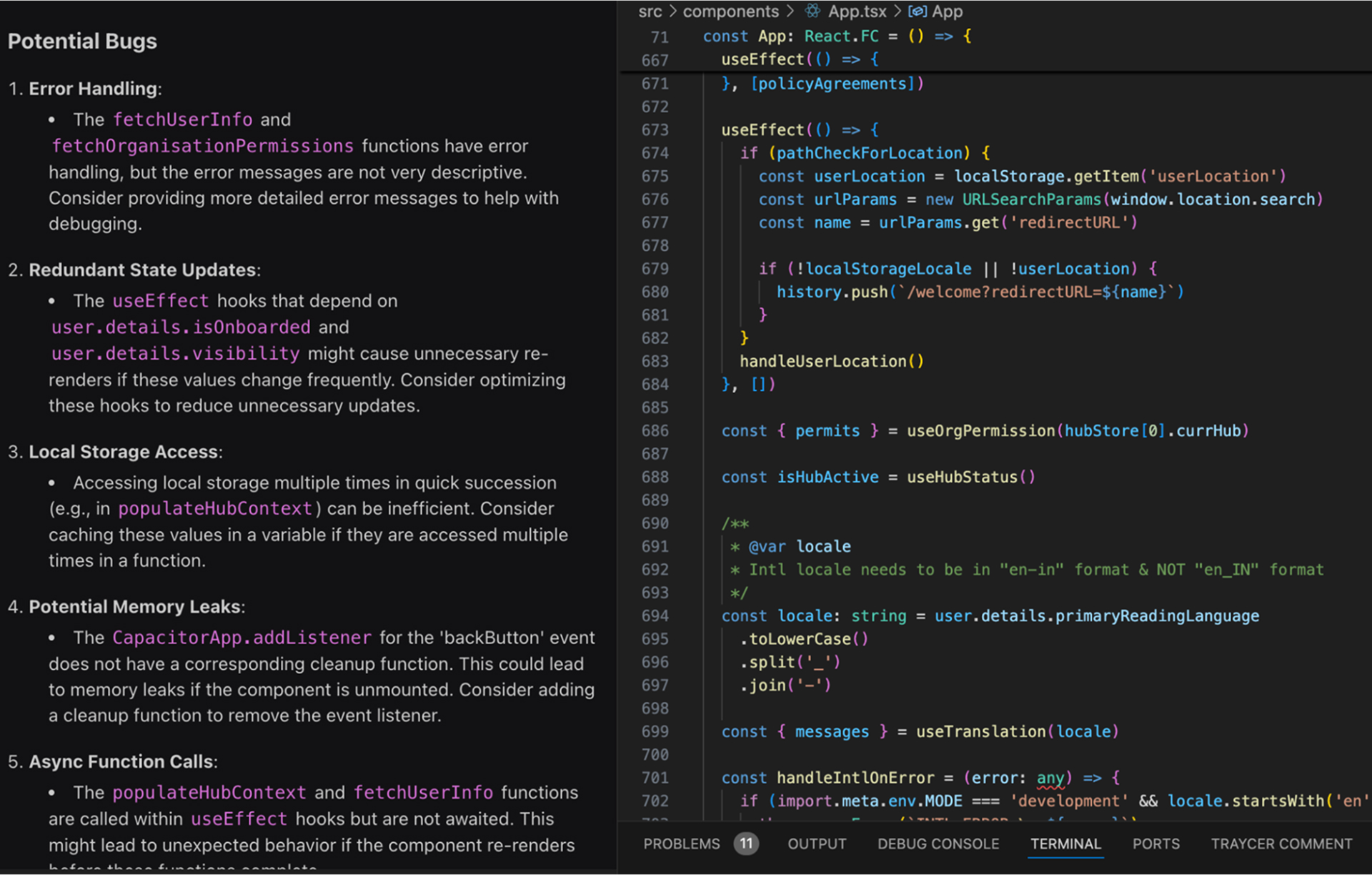Click 'URLSearchParams' on line 676
The width and height of the screenshot is (1372, 875).
click(x=1031, y=199)
